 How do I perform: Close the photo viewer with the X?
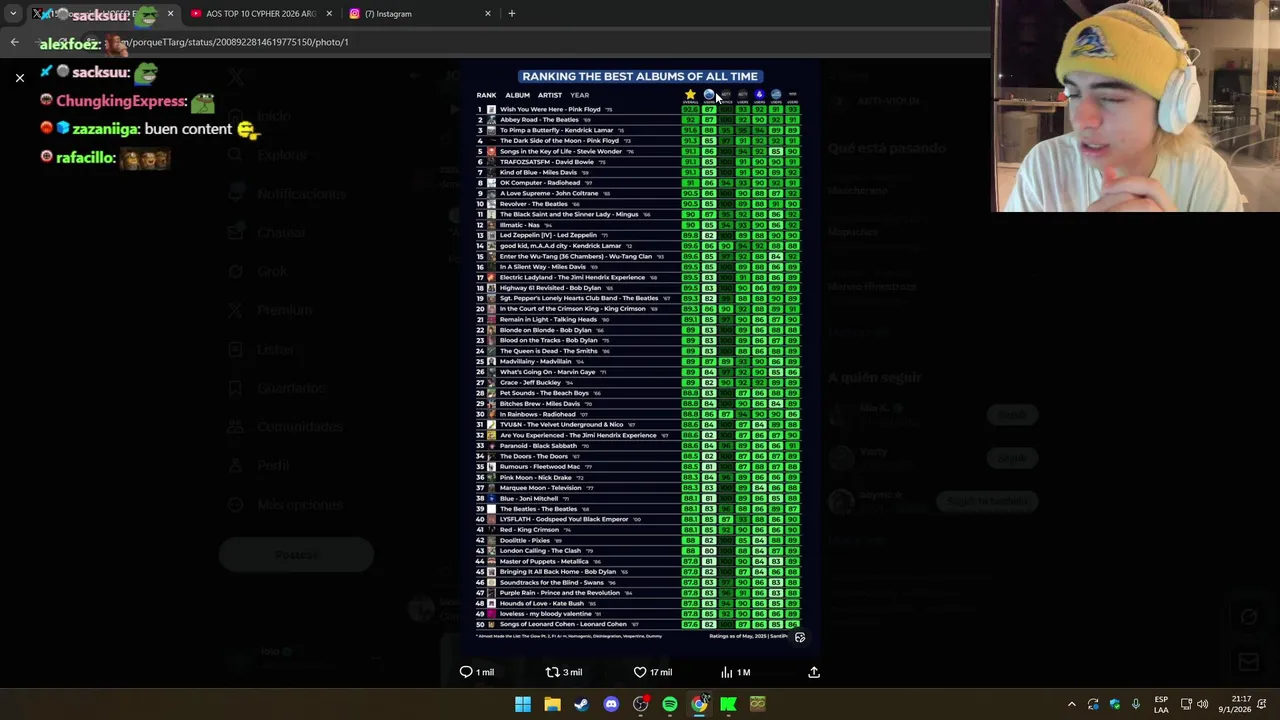(x=19, y=77)
